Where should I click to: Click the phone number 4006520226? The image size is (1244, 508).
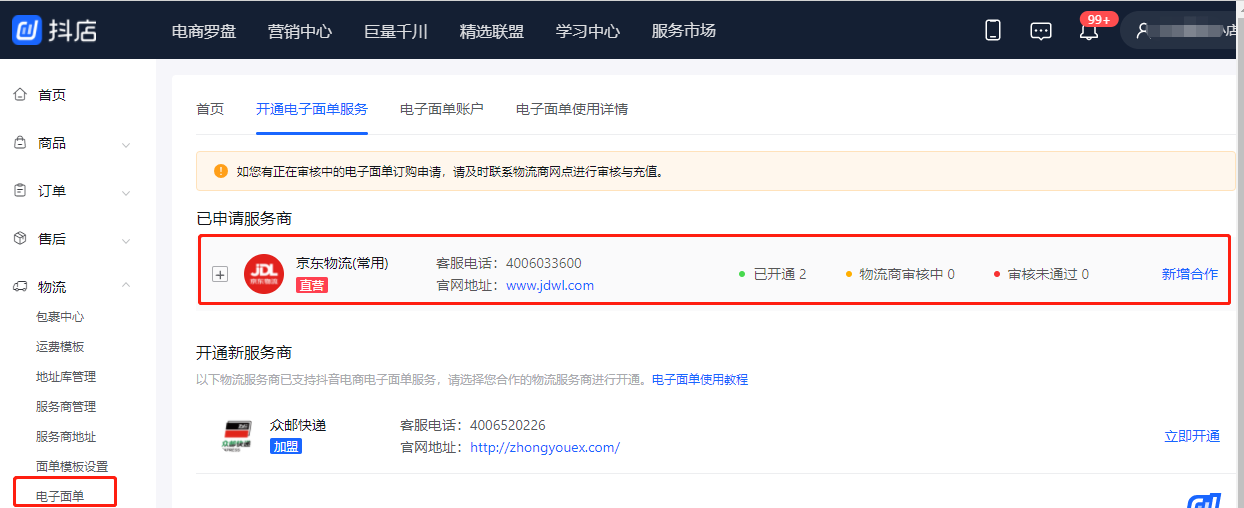tap(508, 425)
